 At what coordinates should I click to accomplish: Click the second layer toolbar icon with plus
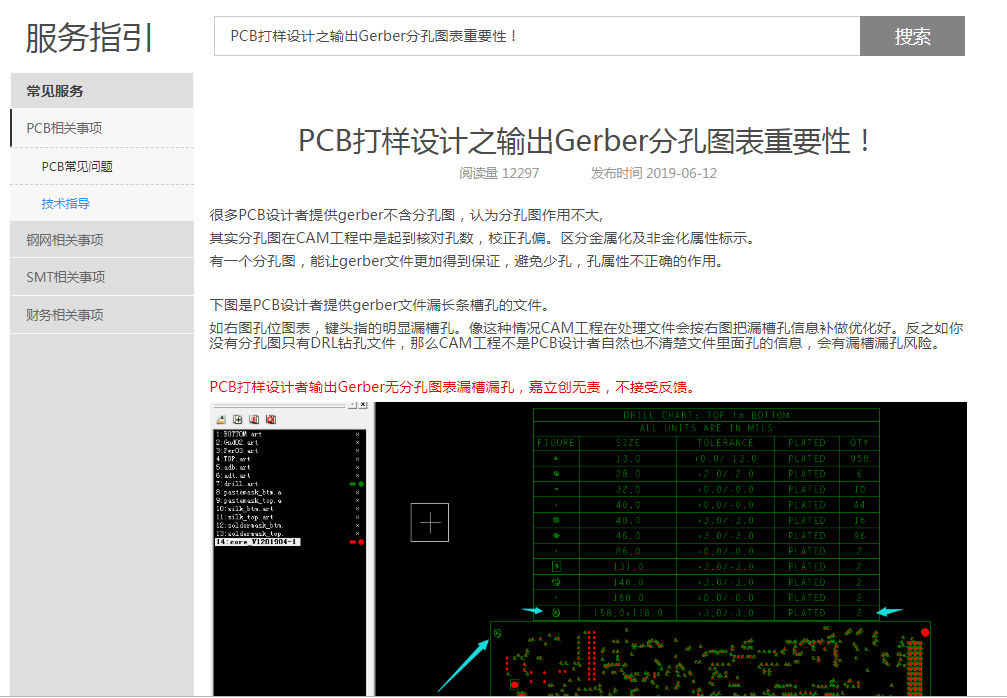click(237, 419)
